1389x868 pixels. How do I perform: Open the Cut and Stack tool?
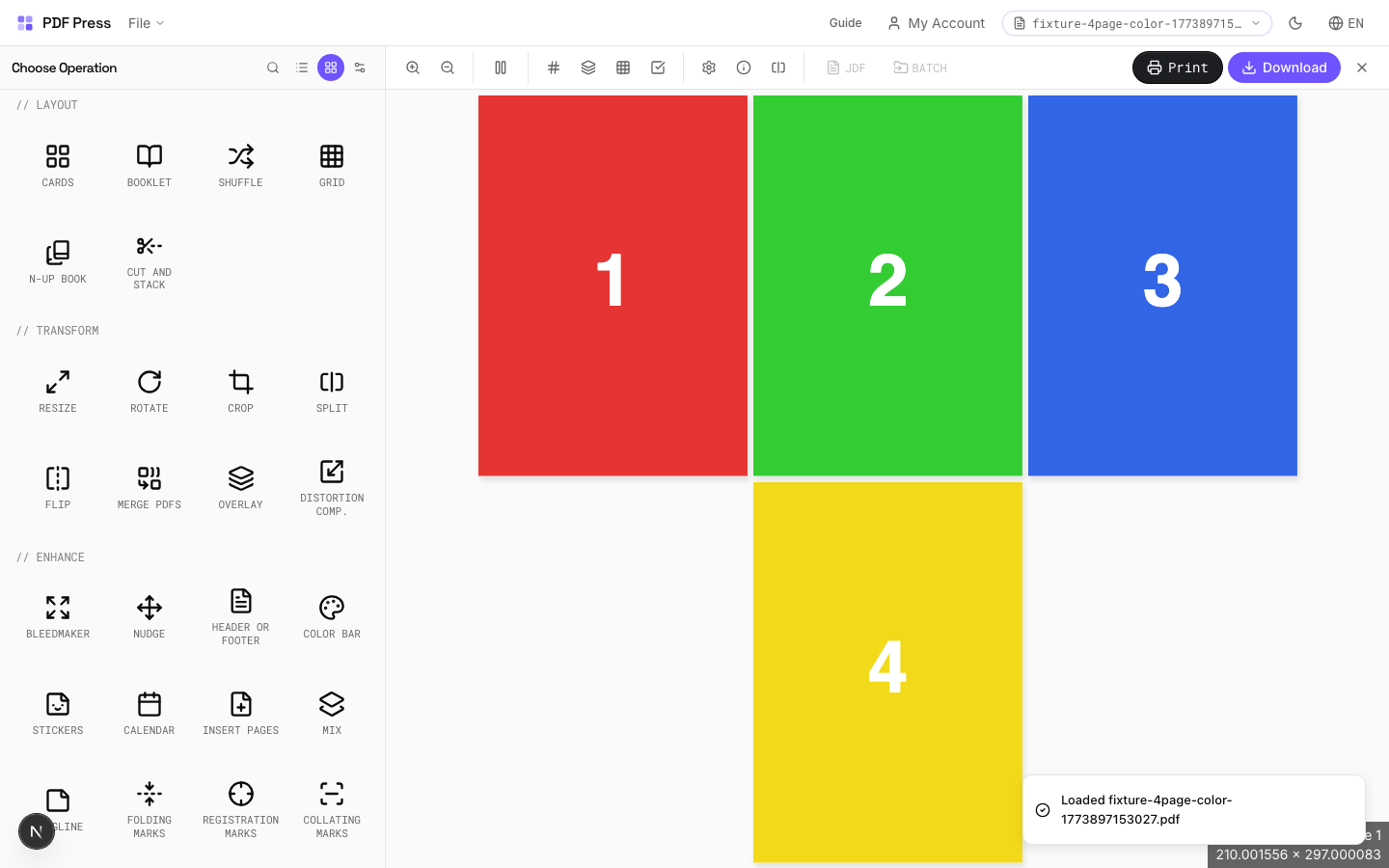pyautogui.click(x=150, y=258)
